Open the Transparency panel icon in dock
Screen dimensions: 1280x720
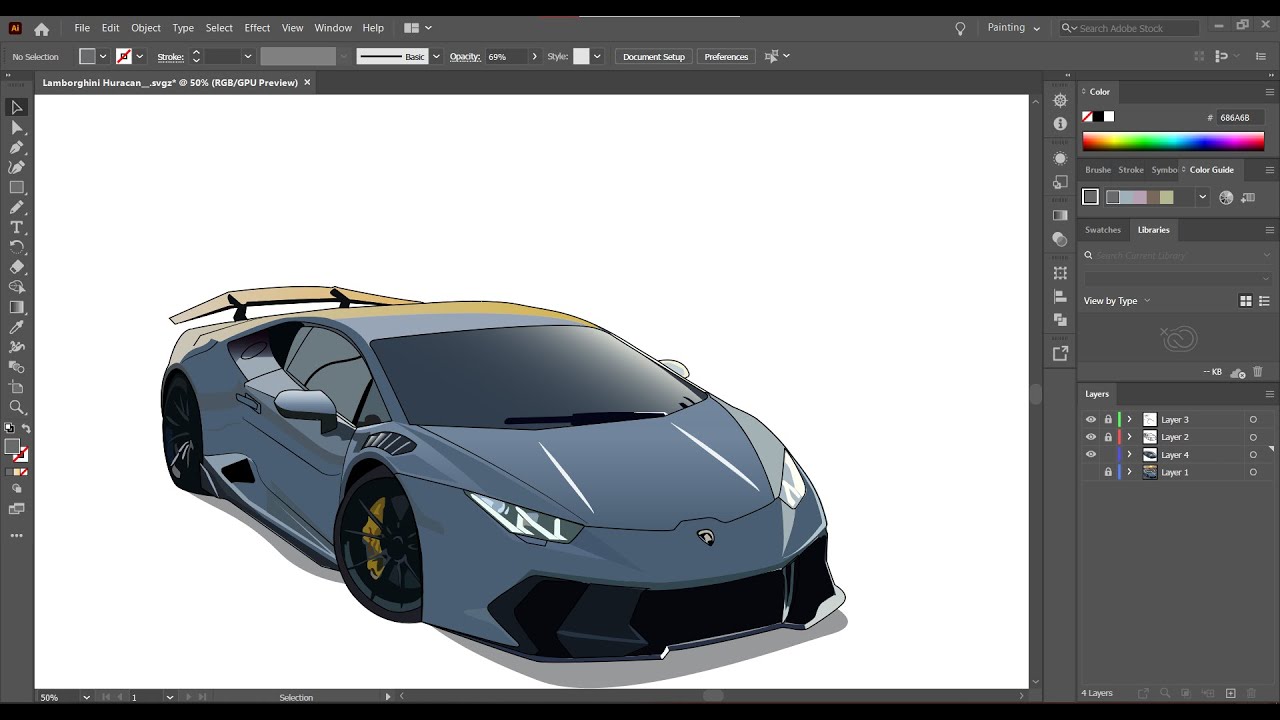point(1060,240)
